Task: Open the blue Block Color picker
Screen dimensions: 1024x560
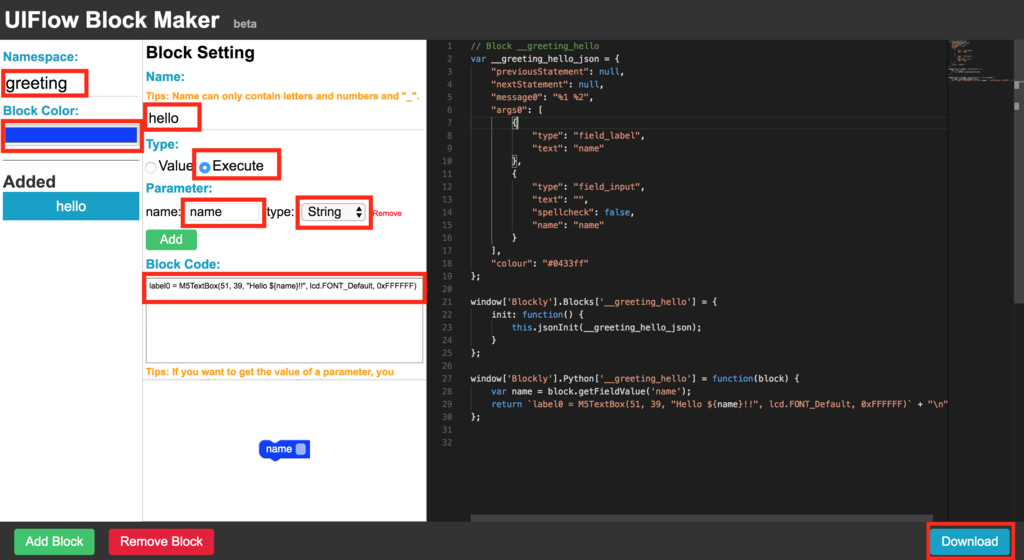Action: click(71, 135)
